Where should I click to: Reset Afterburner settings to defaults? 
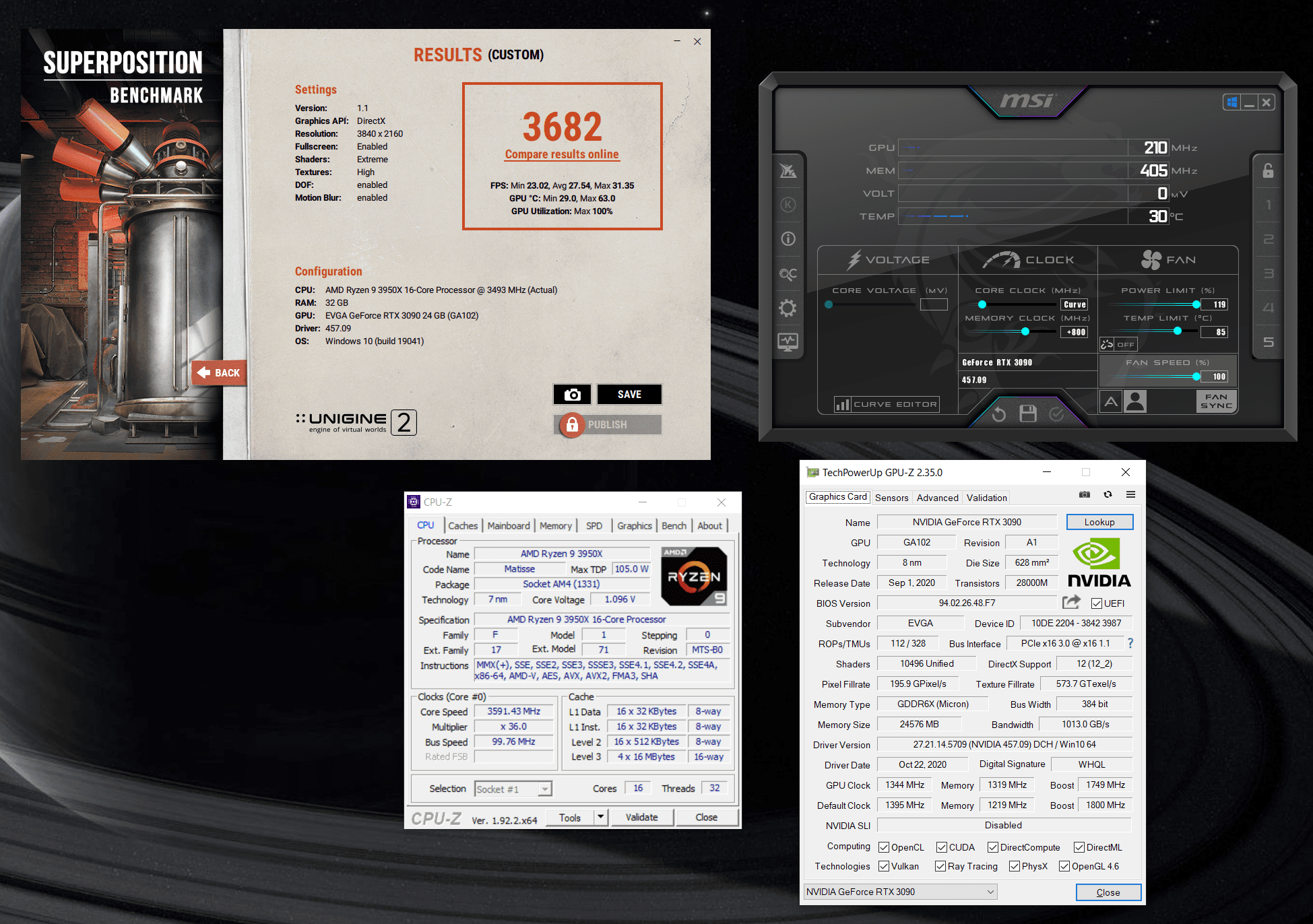(998, 414)
